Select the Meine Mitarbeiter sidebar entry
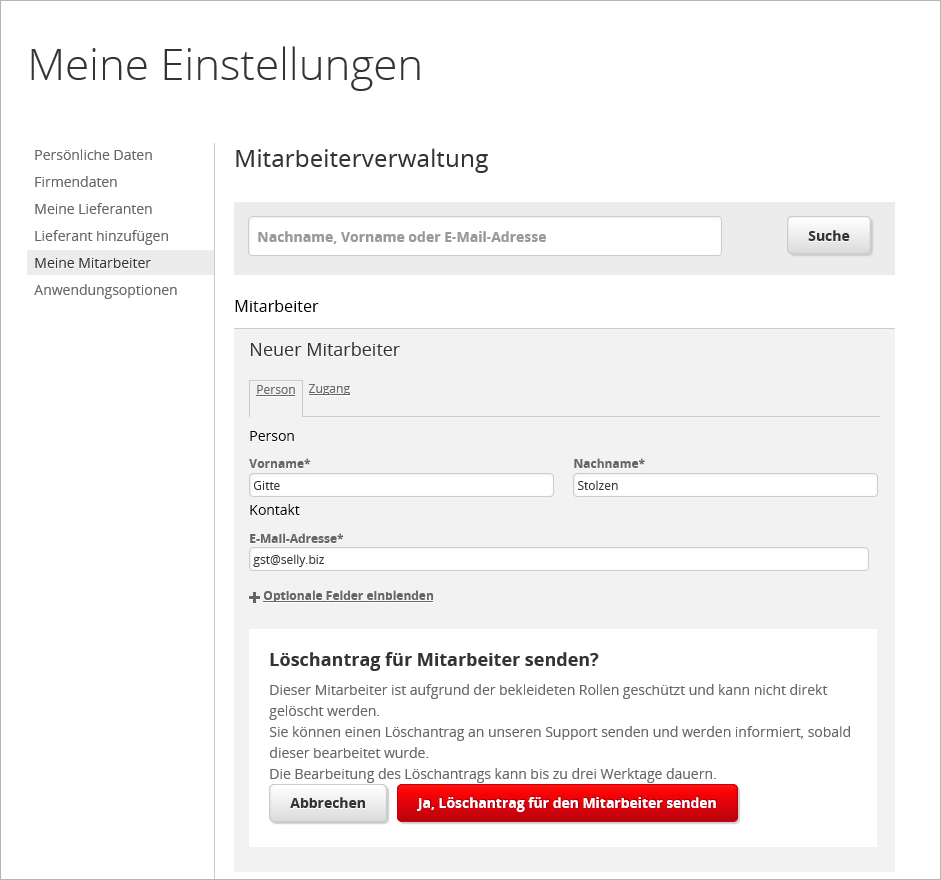941x880 pixels. [x=92, y=263]
